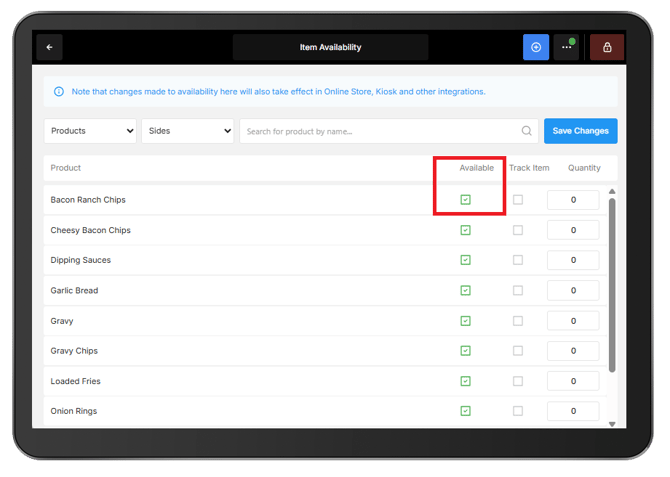The width and height of the screenshot is (670, 477).
Task: Select the Loaded Fries product row
Action: pos(325,381)
